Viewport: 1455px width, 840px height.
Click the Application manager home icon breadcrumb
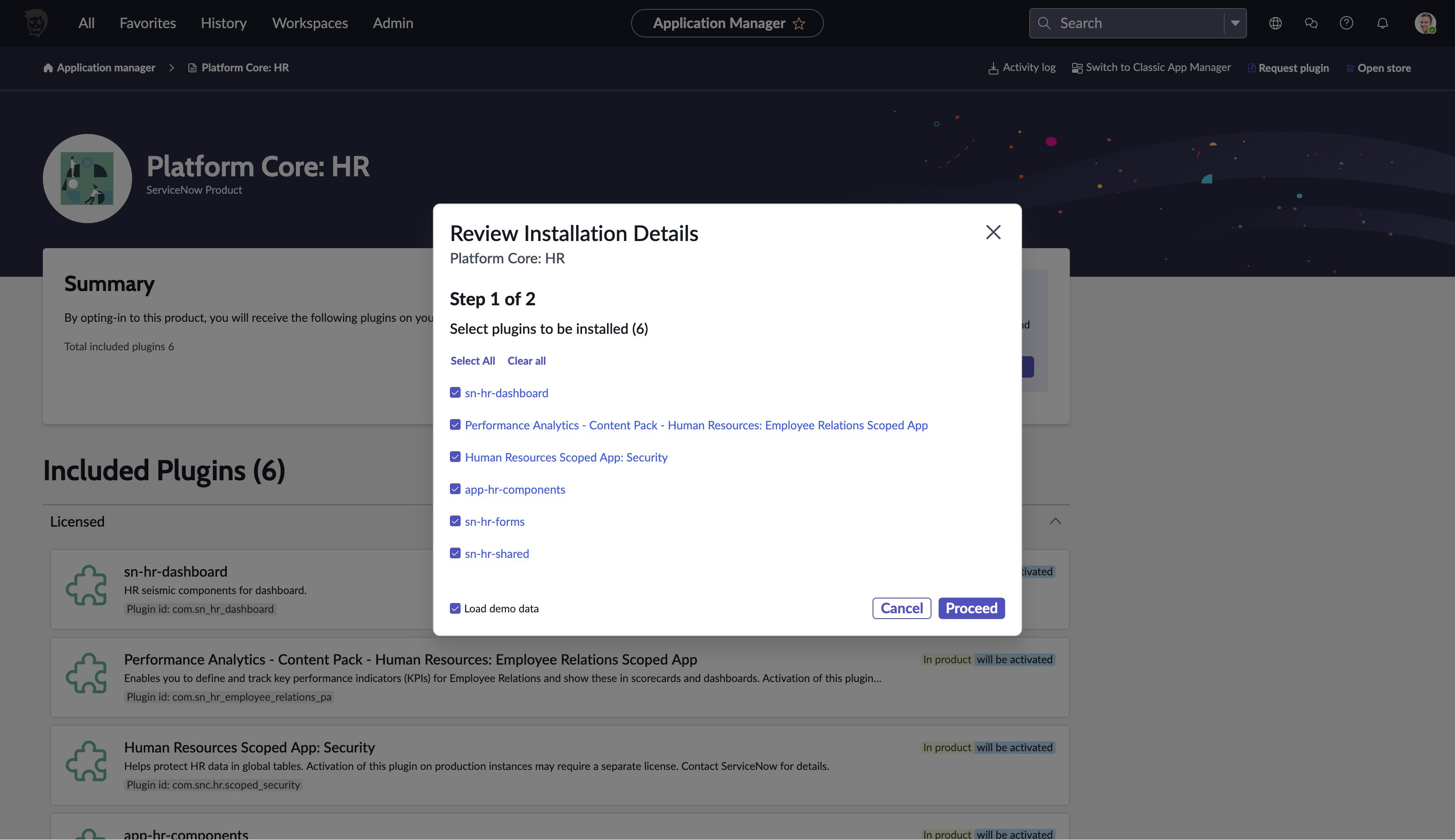48,68
